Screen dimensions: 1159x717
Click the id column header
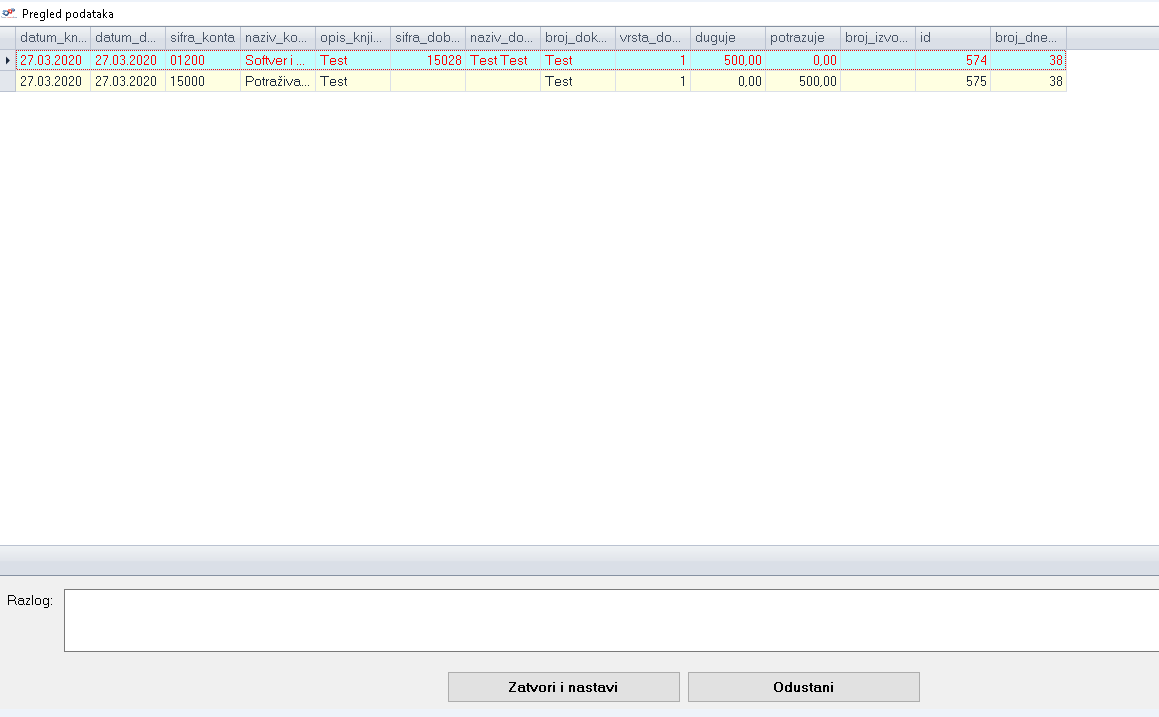[x=952, y=38]
